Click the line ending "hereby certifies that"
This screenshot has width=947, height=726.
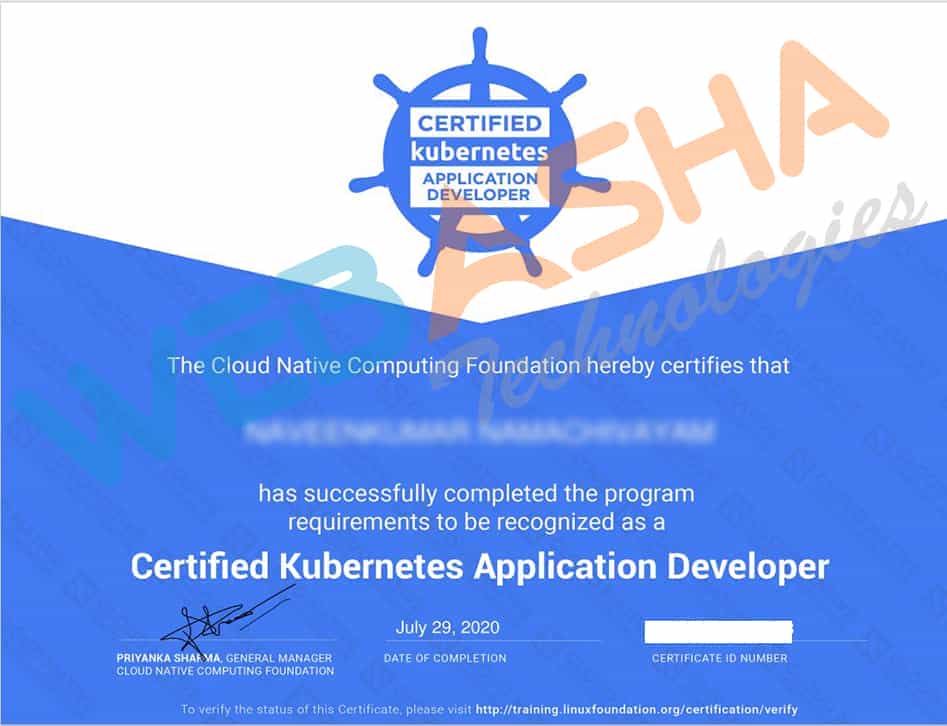pyautogui.click(x=478, y=365)
